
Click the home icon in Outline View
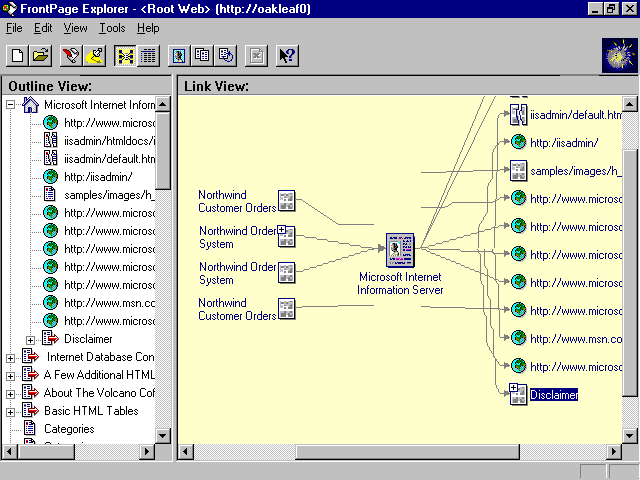coord(30,105)
